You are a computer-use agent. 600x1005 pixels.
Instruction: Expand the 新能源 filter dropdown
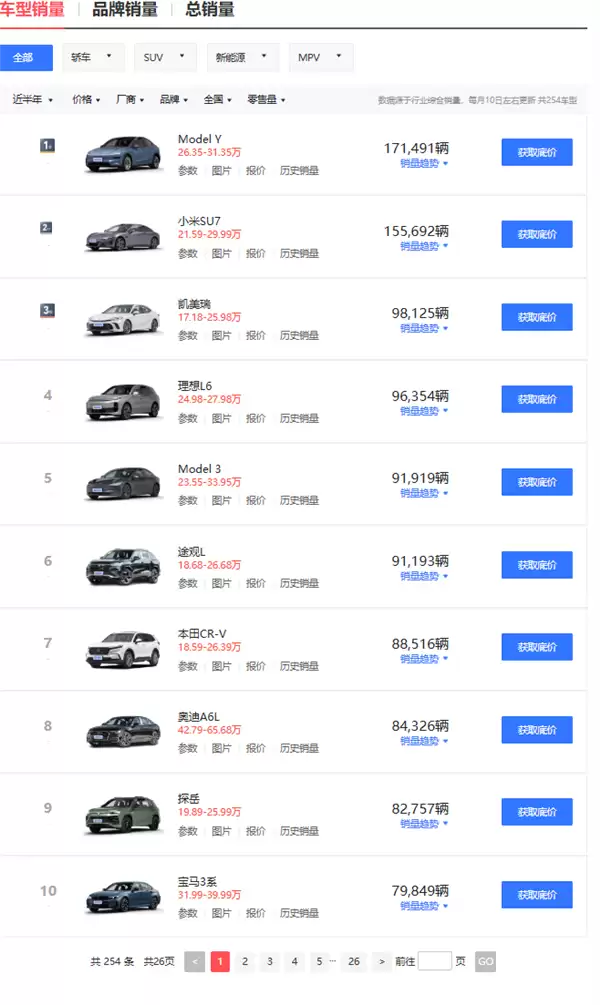tap(242, 57)
